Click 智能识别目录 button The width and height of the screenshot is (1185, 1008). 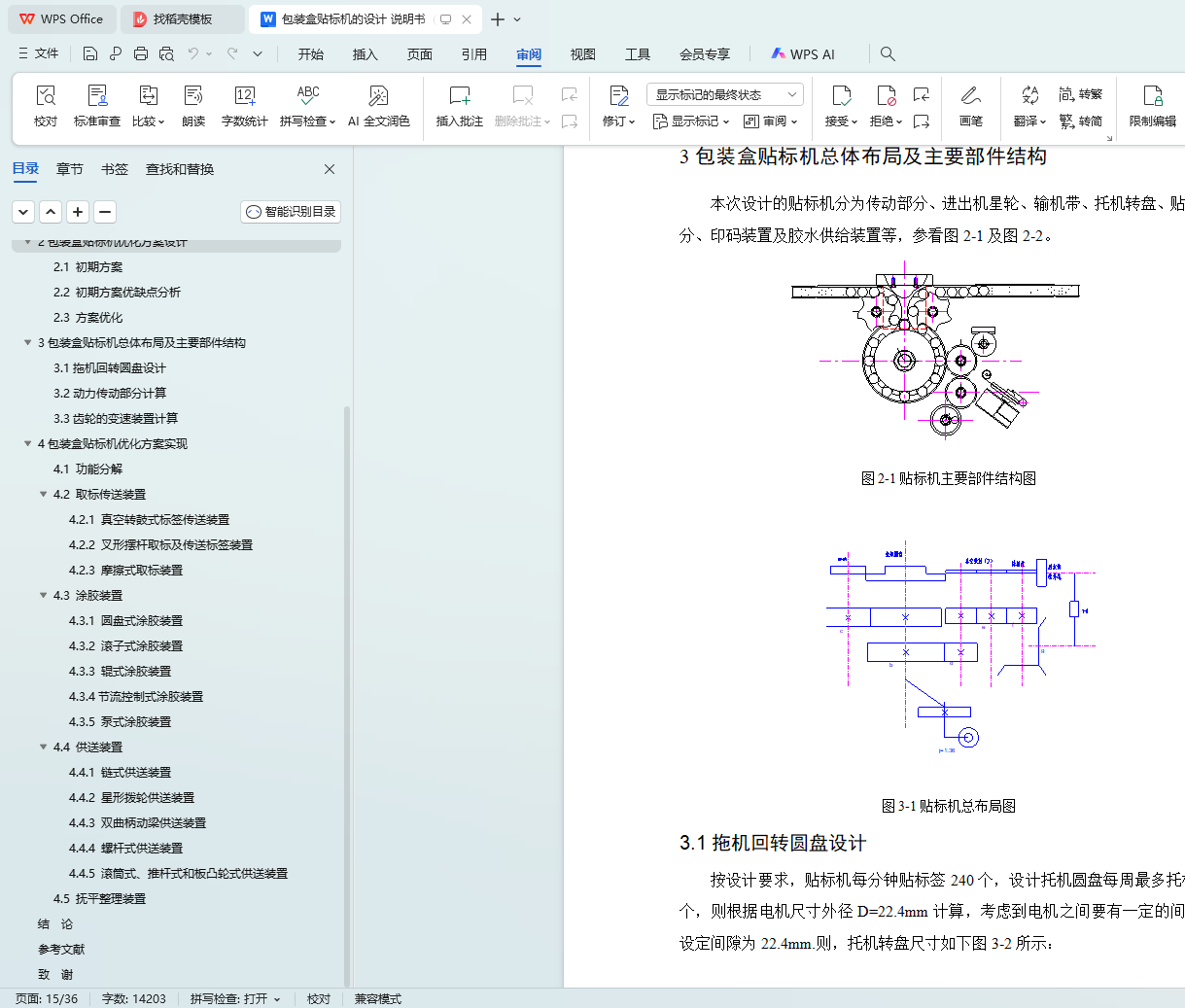coord(291,212)
